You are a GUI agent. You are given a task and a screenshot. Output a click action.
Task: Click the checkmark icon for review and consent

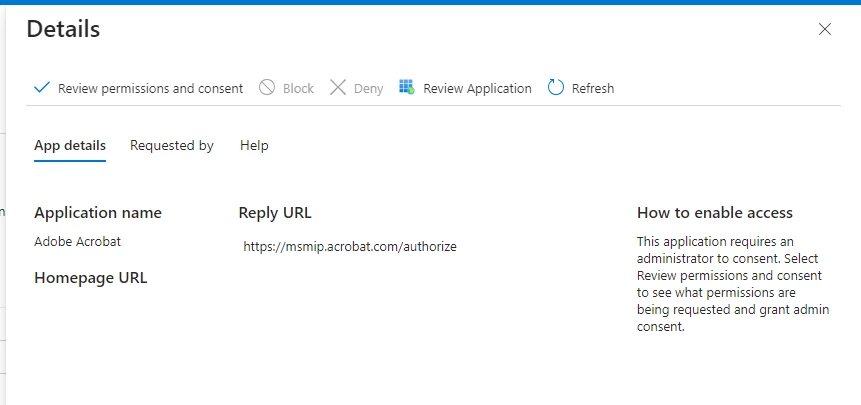(x=42, y=88)
